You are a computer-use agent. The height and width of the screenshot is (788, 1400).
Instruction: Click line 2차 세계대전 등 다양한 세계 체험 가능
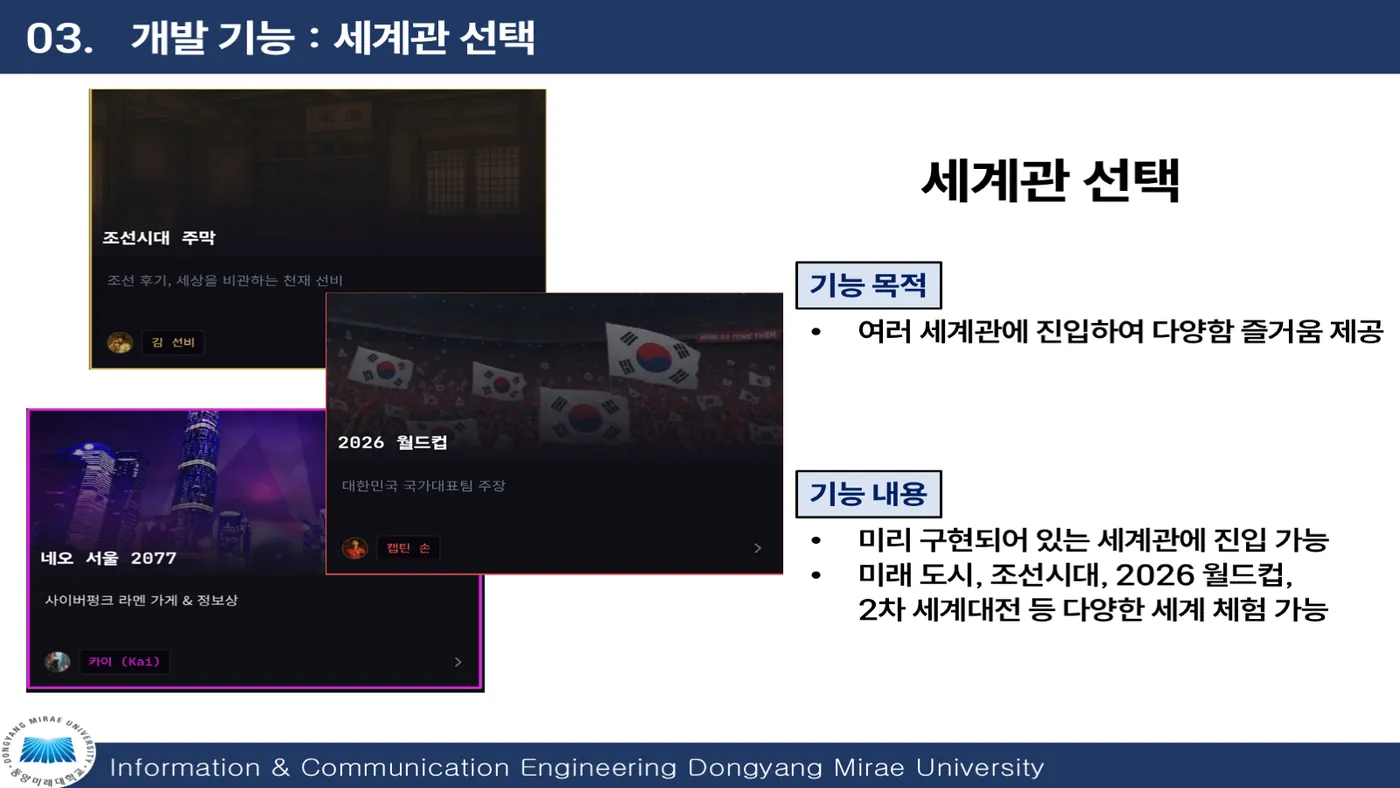point(1093,610)
